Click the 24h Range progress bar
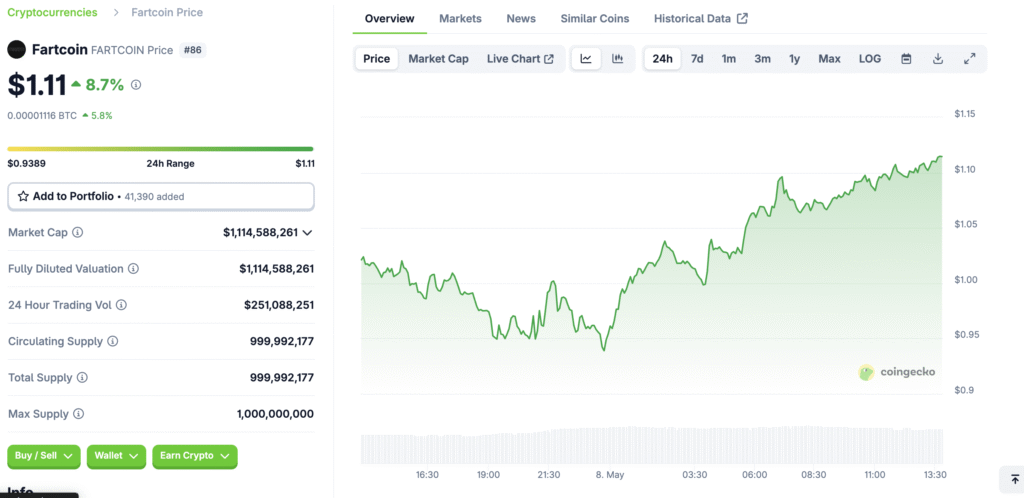 point(160,149)
